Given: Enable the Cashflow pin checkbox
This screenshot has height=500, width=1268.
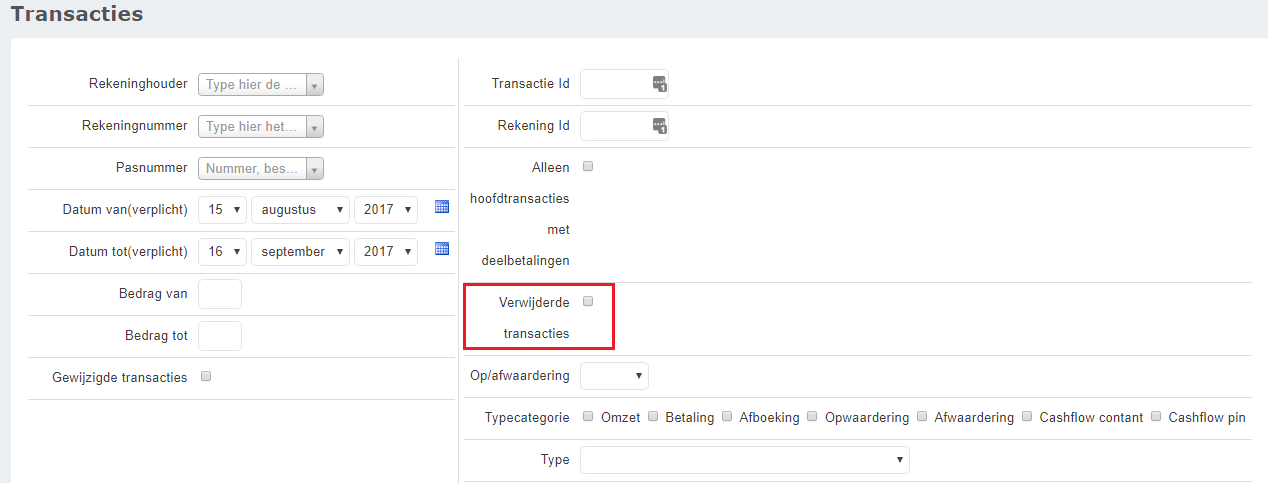Looking at the screenshot, I should tap(1156, 416).
